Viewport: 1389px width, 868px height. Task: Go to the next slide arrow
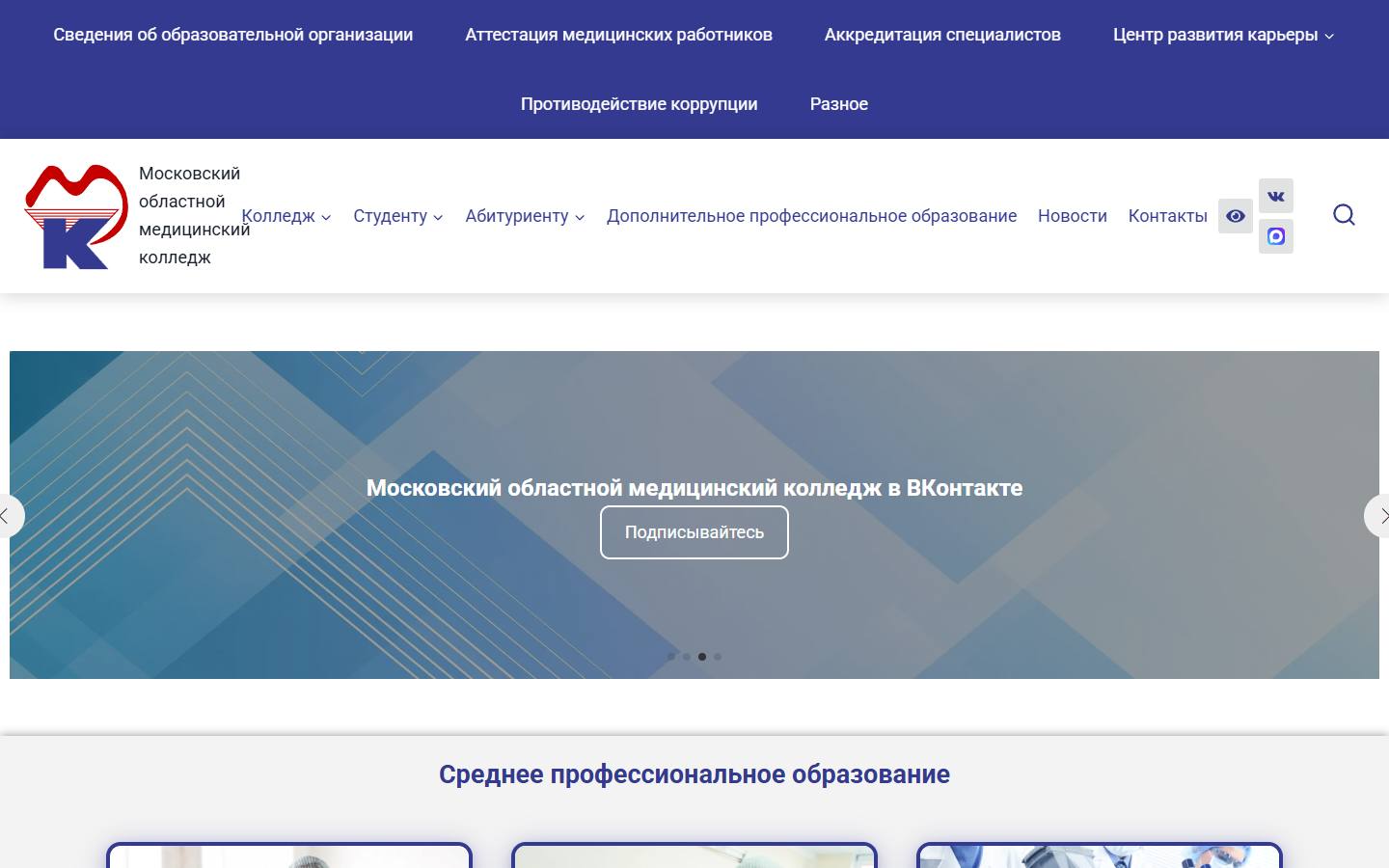point(1379,516)
